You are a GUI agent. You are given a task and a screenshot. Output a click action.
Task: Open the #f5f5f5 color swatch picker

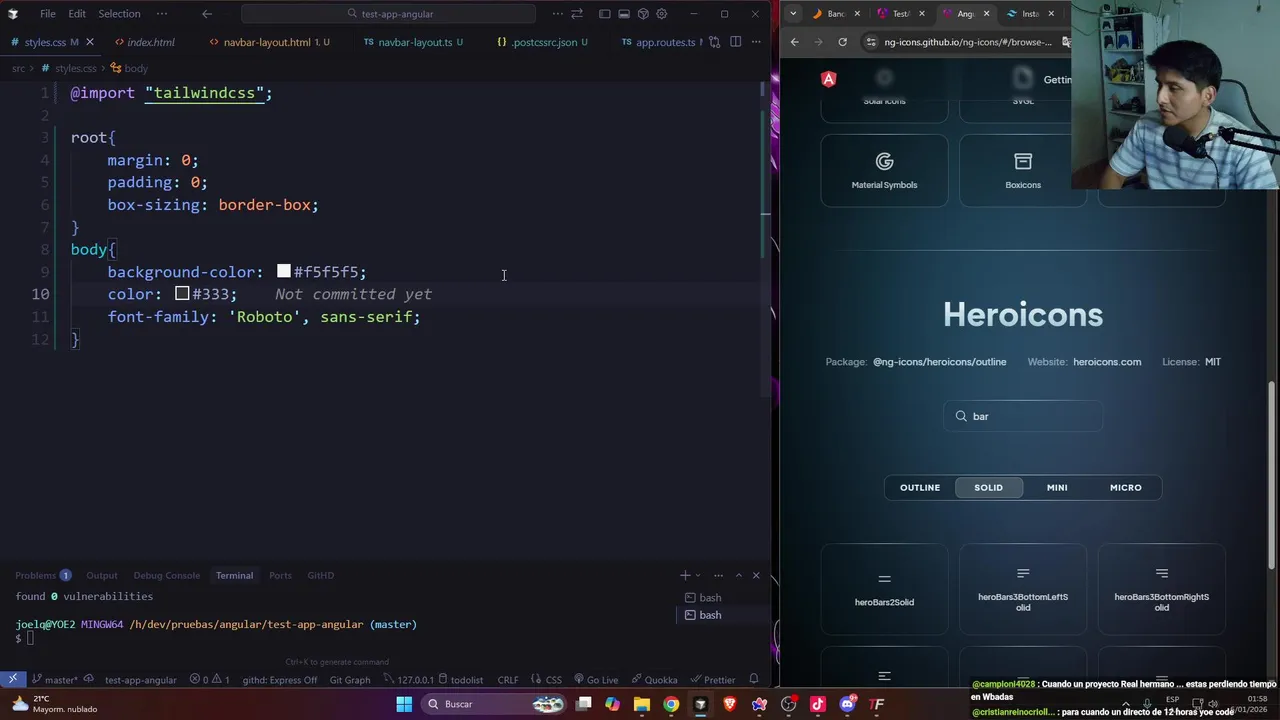point(284,271)
